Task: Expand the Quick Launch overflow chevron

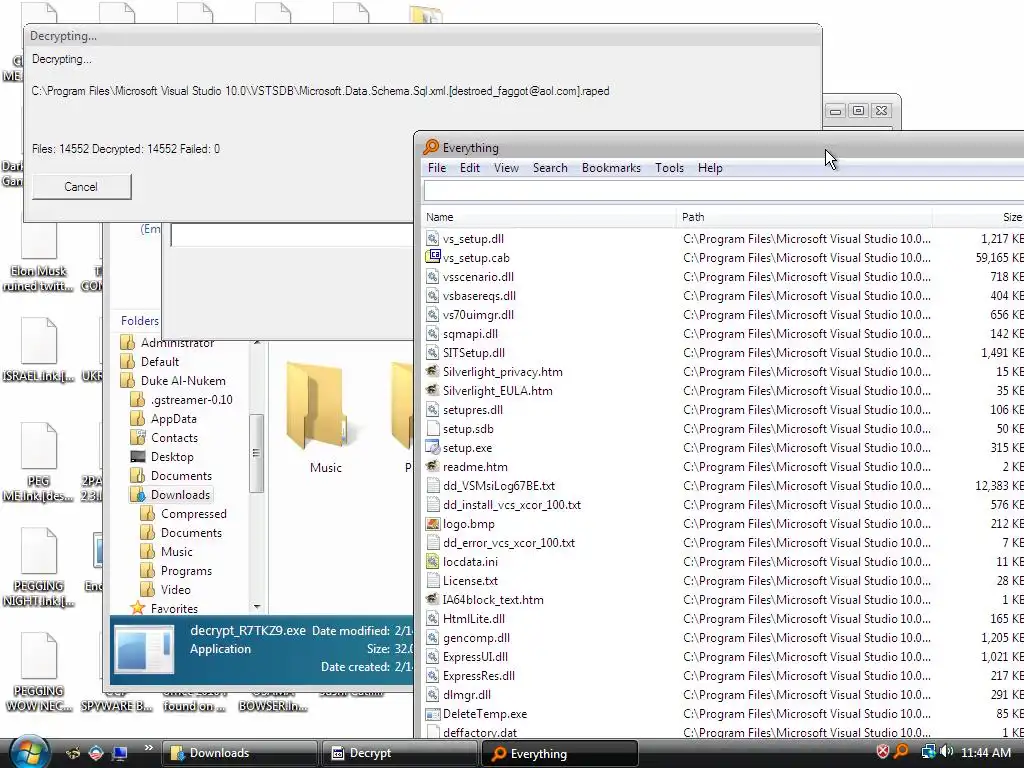Action: point(148,748)
